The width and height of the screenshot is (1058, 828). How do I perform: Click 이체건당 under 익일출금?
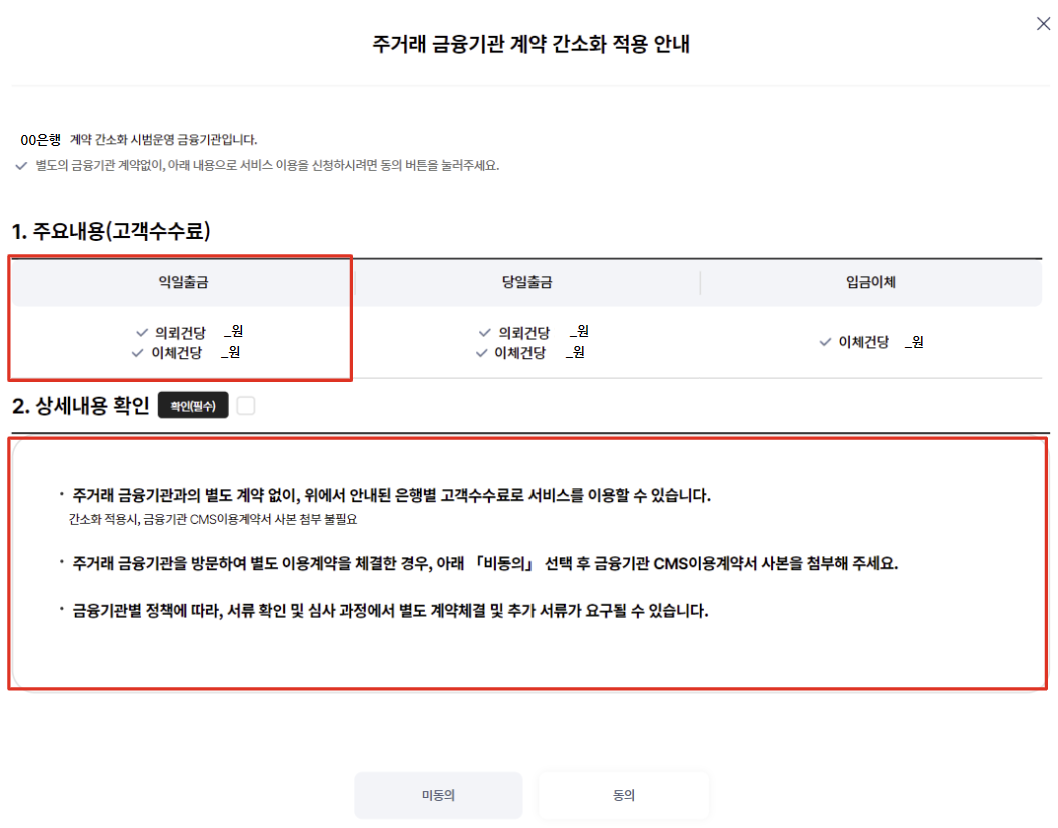point(177,353)
